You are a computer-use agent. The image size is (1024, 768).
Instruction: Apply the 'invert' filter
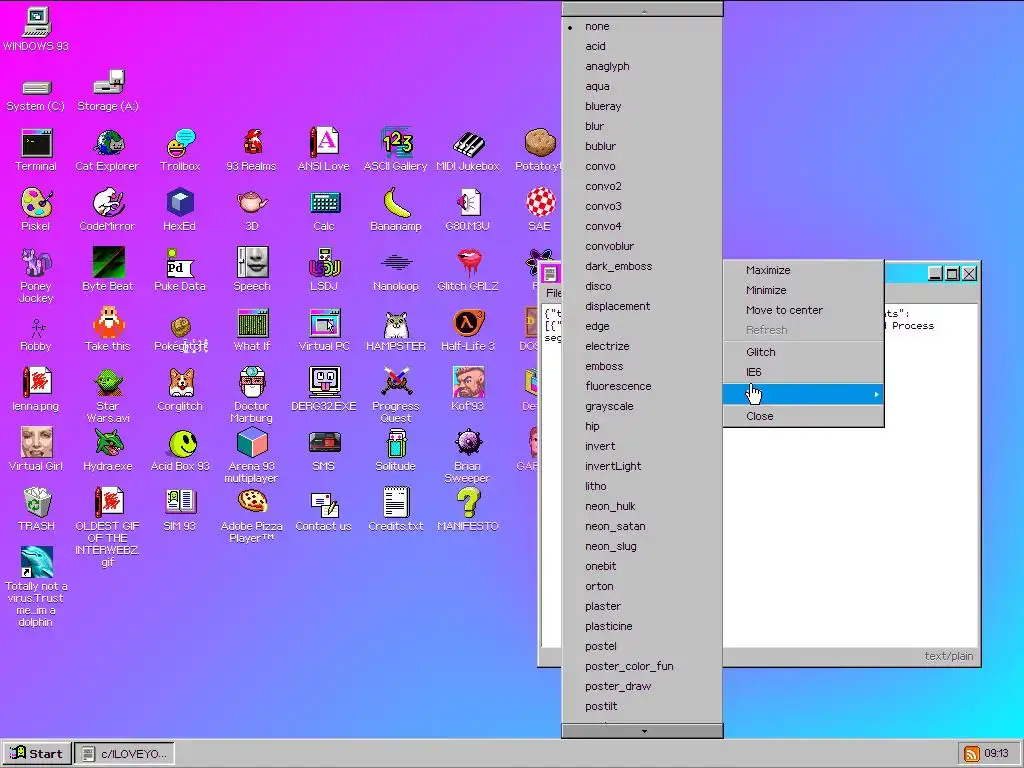(641, 446)
